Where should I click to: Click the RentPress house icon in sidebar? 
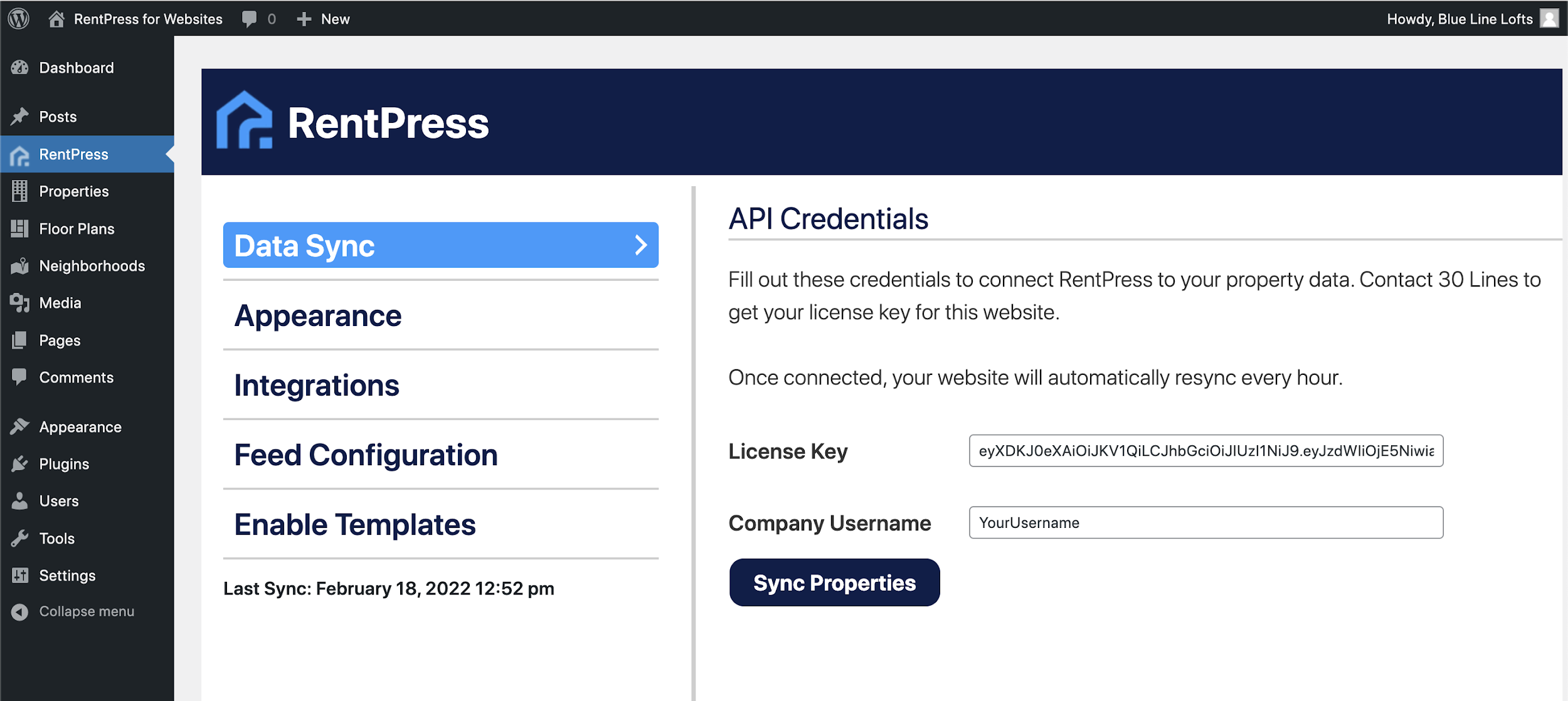tap(20, 155)
